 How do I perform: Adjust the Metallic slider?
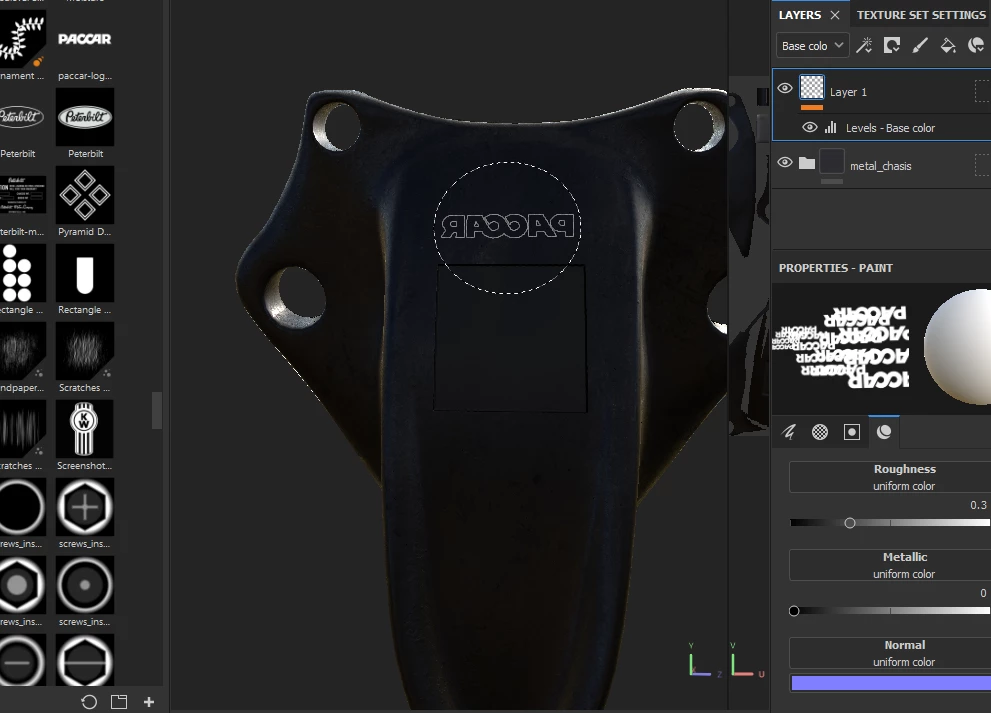tap(890, 611)
